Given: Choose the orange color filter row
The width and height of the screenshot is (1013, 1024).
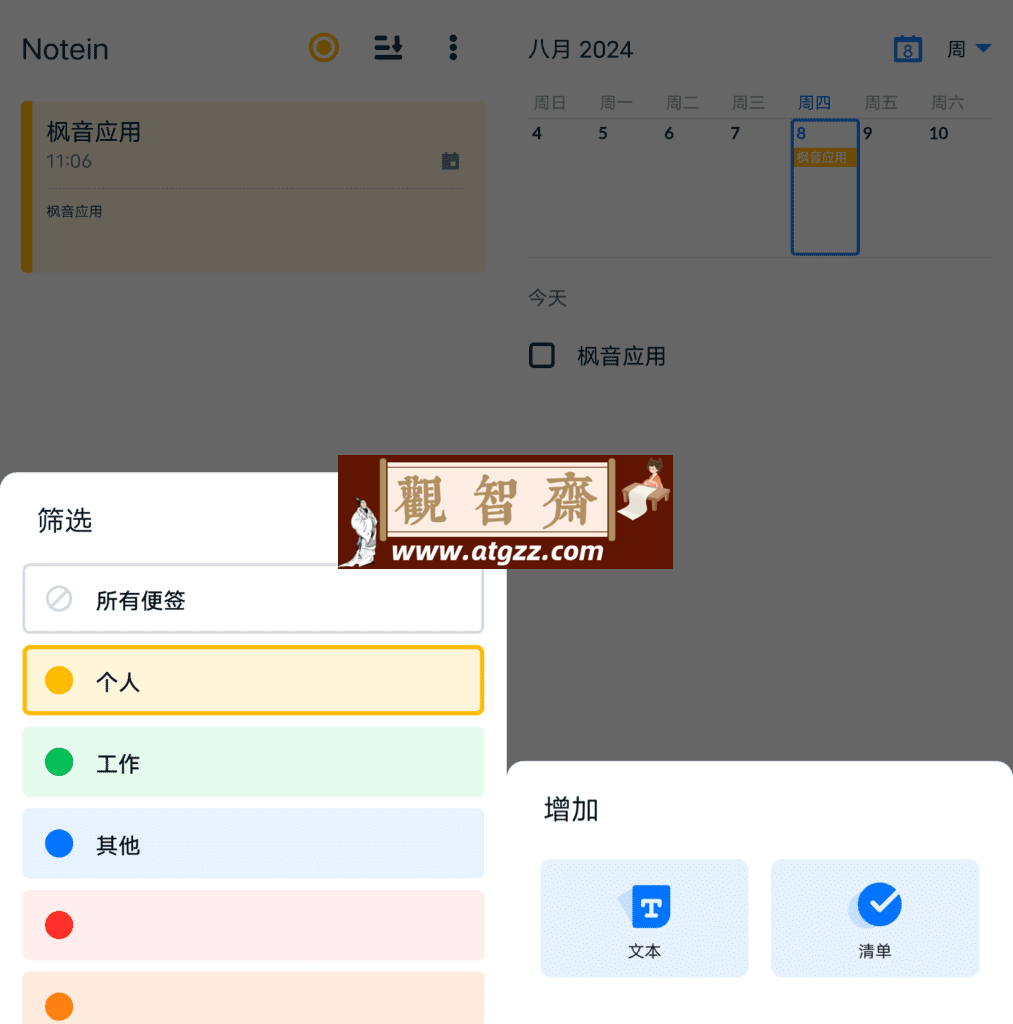Looking at the screenshot, I should (253, 998).
